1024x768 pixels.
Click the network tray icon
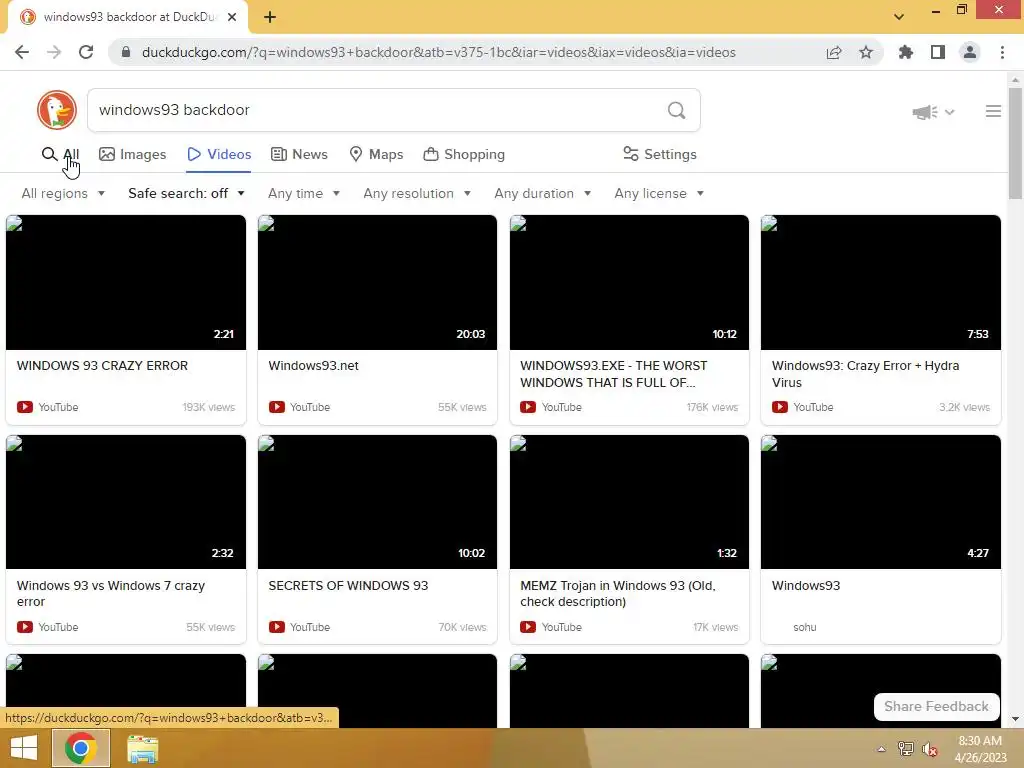[905, 749]
